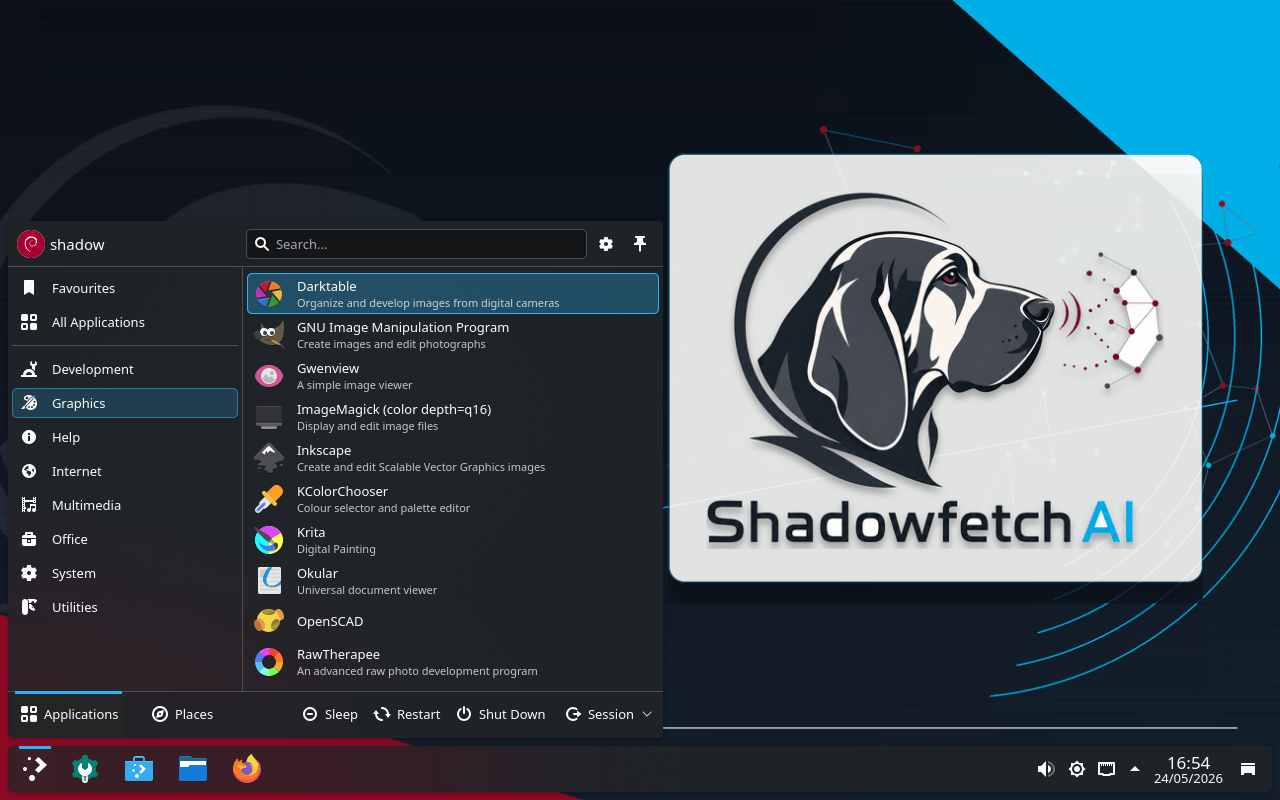
Task: Pin the application launcher open
Action: click(640, 244)
